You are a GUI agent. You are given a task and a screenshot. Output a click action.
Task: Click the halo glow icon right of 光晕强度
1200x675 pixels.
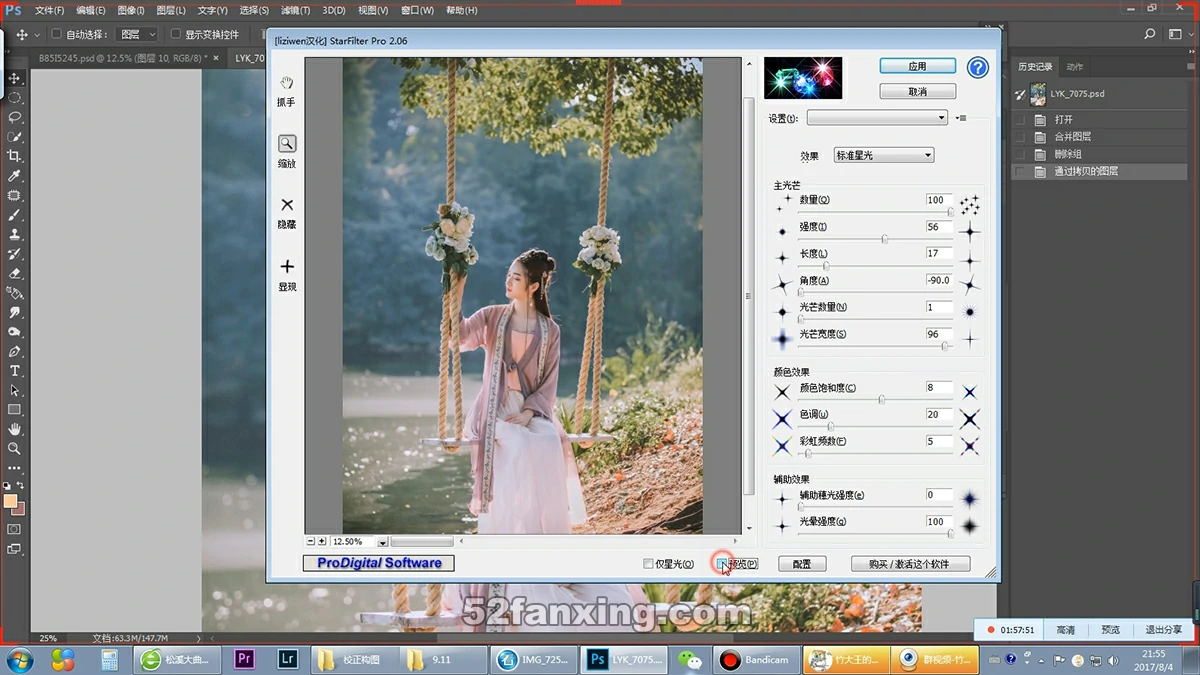(969, 526)
